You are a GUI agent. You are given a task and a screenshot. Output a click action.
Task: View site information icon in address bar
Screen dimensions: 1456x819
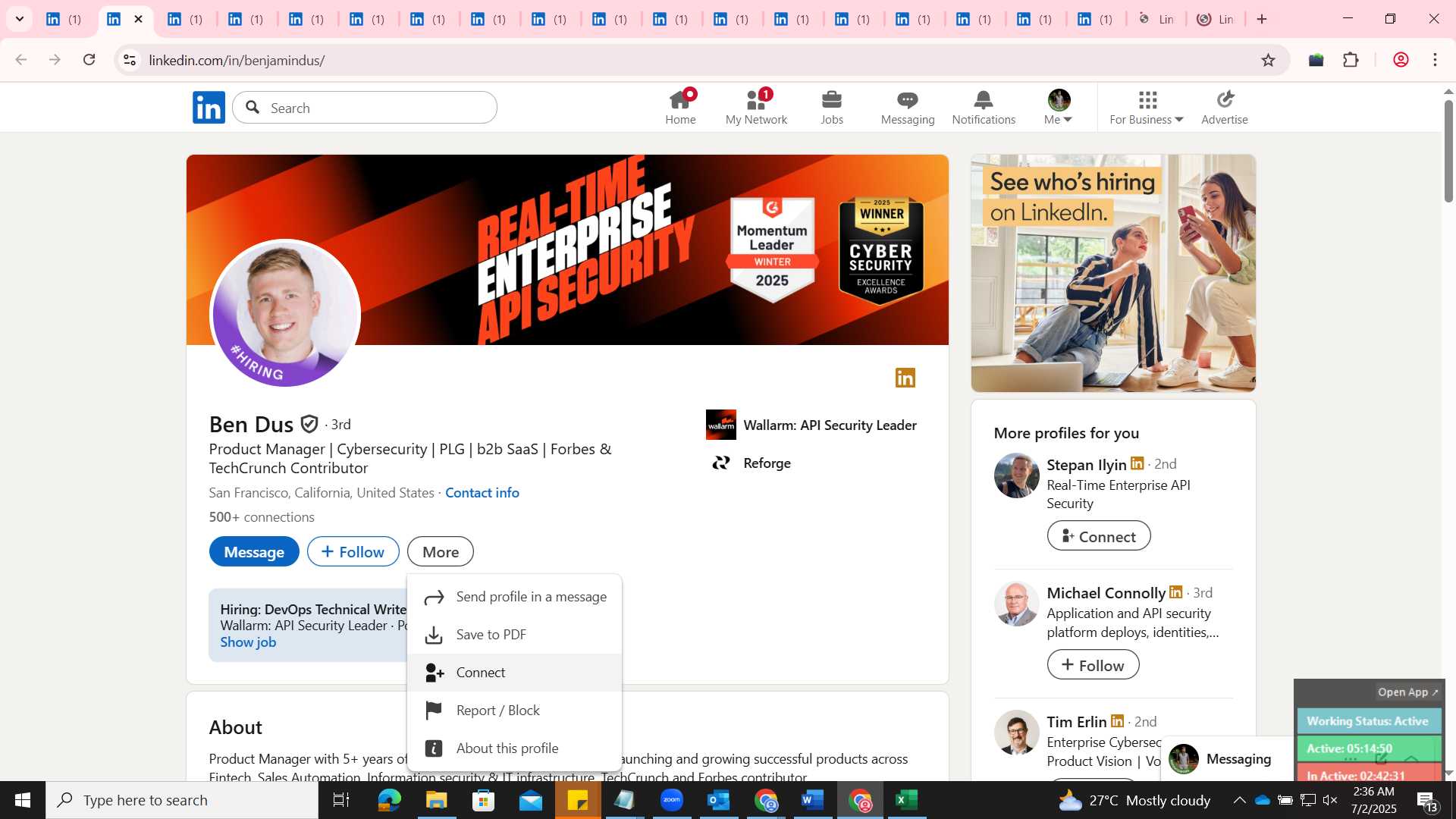[130, 60]
